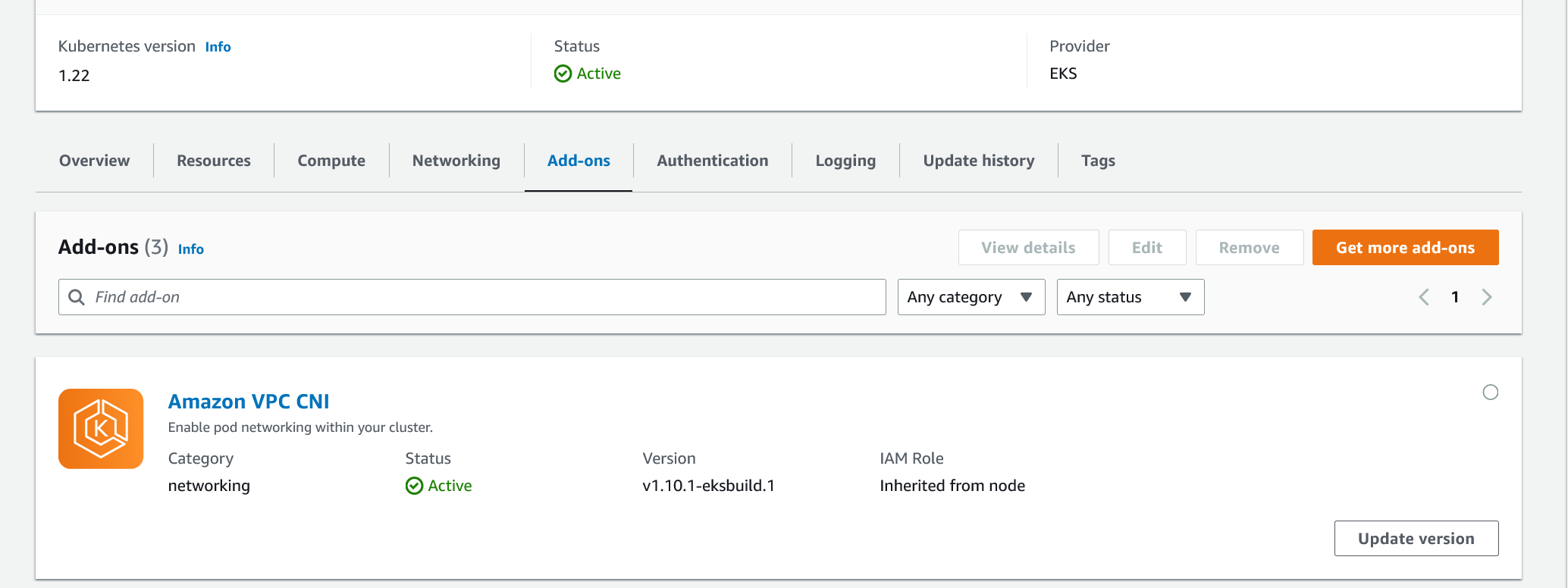Open the Compute tab
This screenshot has width=1568, height=588.
pyautogui.click(x=331, y=161)
